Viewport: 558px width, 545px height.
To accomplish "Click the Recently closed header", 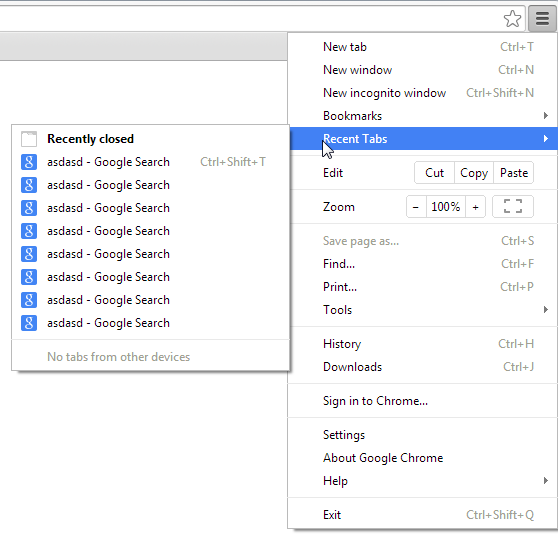I will (90, 139).
